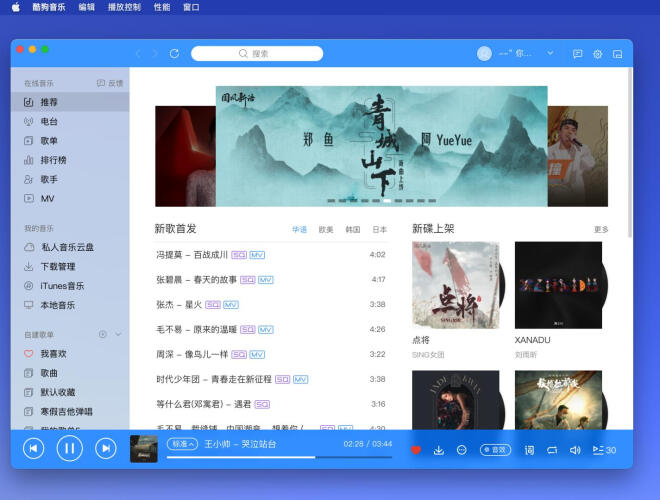The height and width of the screenshot is (500, 660).
Task: Select the 华语 tab
Action: (x=299, y=230)
